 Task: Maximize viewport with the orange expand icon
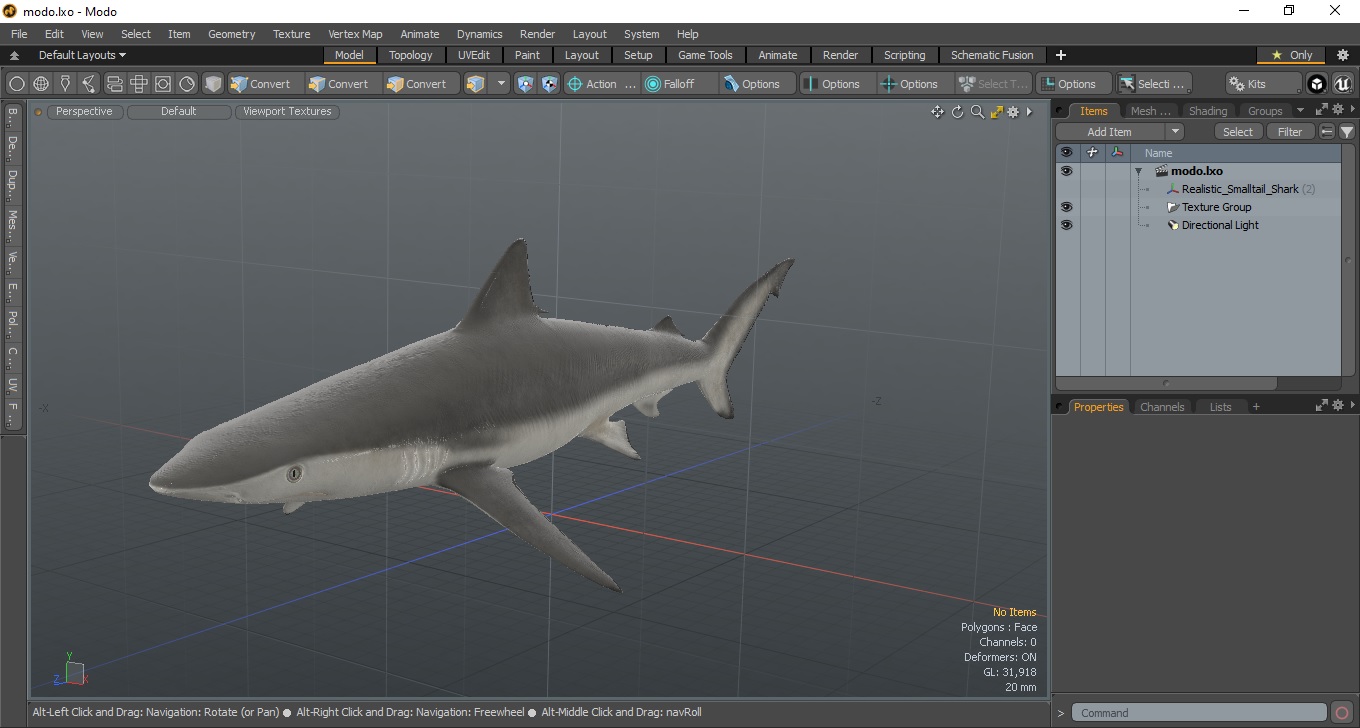(x=996, y=112)
